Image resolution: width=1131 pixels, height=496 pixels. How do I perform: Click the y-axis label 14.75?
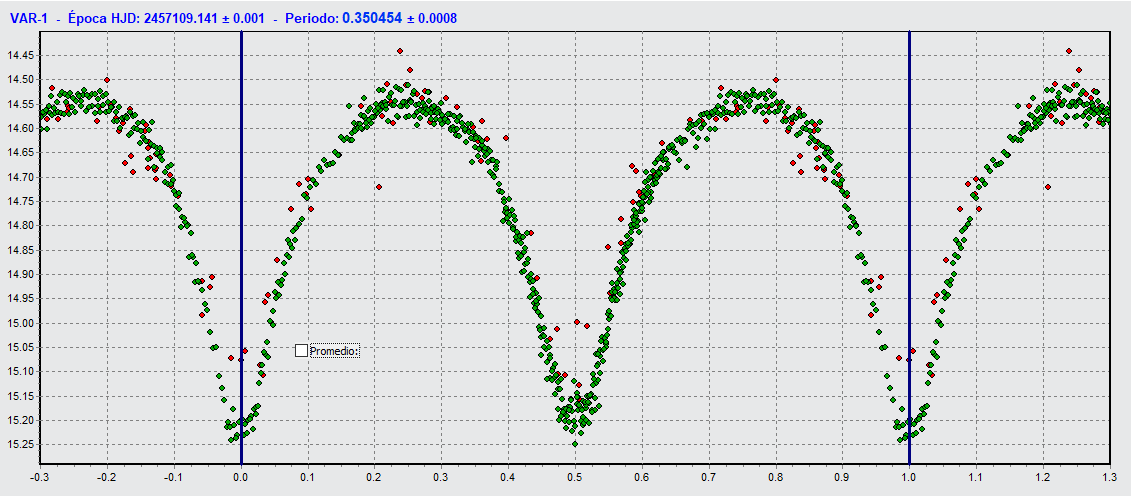coord(20,201)
